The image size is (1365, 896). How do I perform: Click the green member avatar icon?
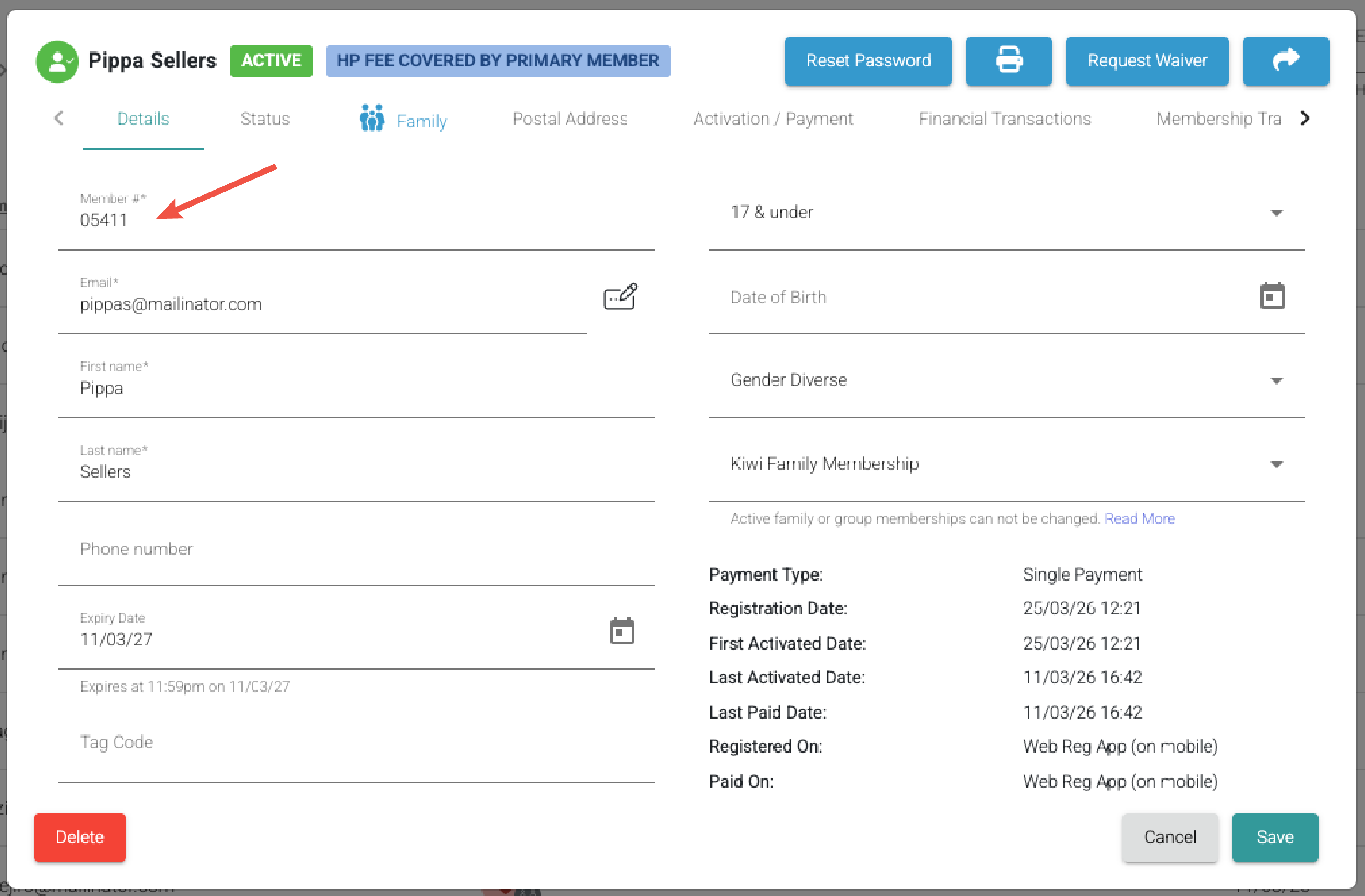pos(57,61)
